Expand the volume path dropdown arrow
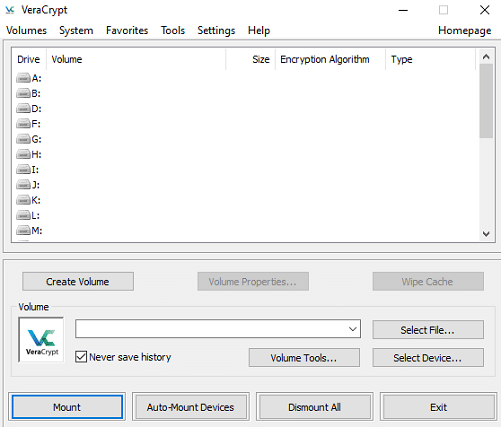The width and height of the screenshot is (501, 427). pos(353,329)
